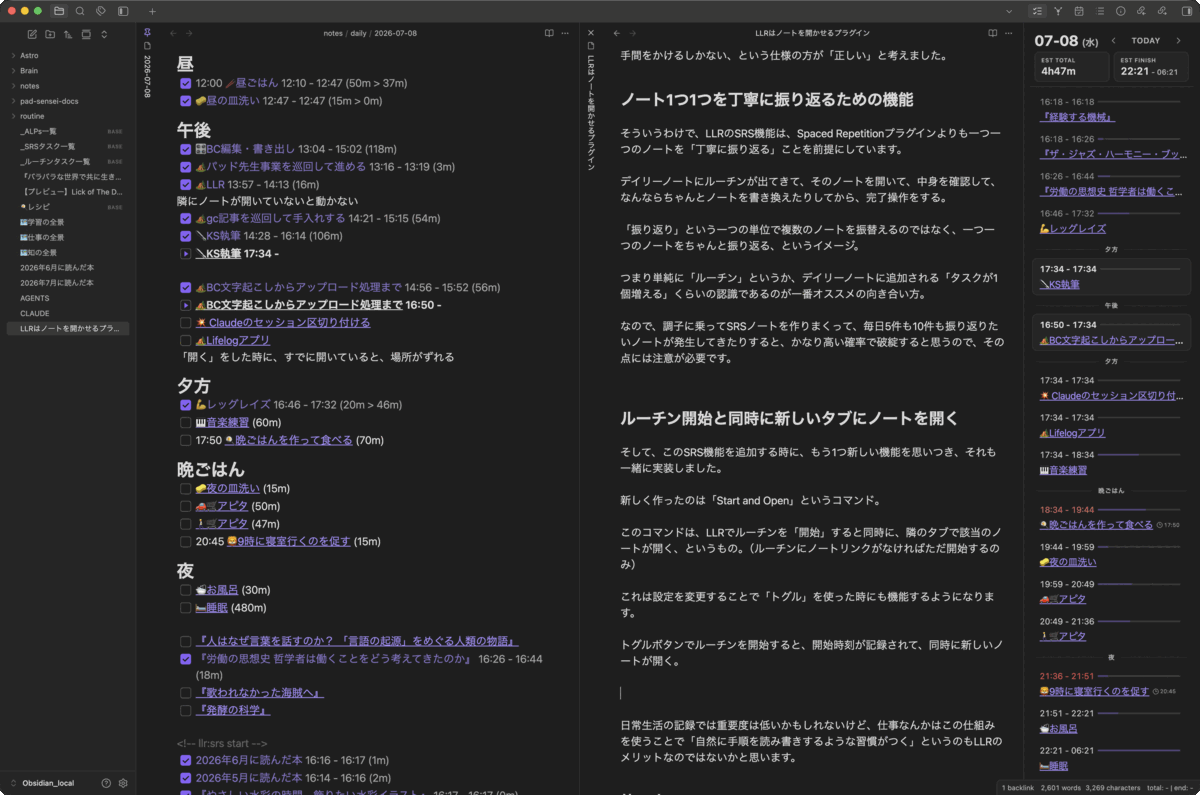Open the 『発酵の科学』 book link

[233, 710]
